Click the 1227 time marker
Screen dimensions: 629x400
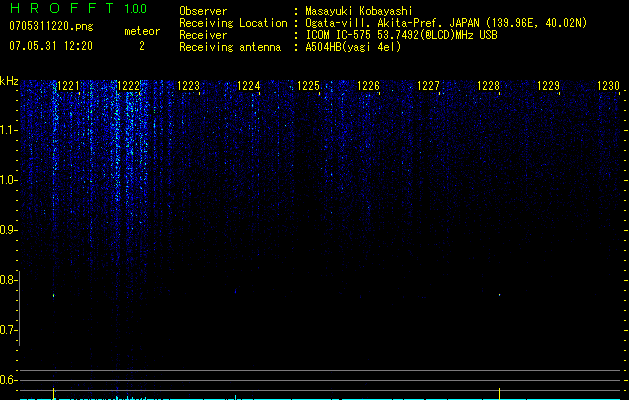tap(428, 86)
